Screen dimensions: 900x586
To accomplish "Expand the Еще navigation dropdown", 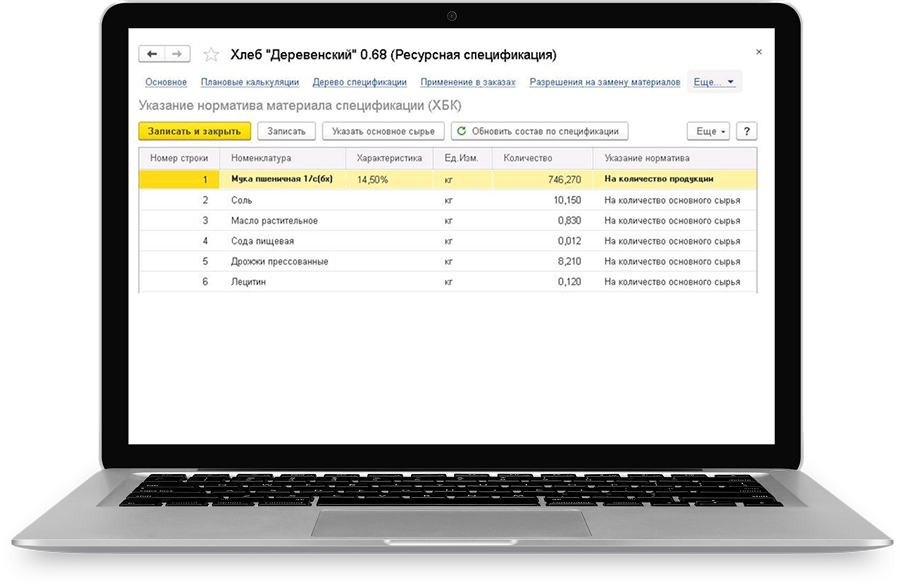I will 714,82.
